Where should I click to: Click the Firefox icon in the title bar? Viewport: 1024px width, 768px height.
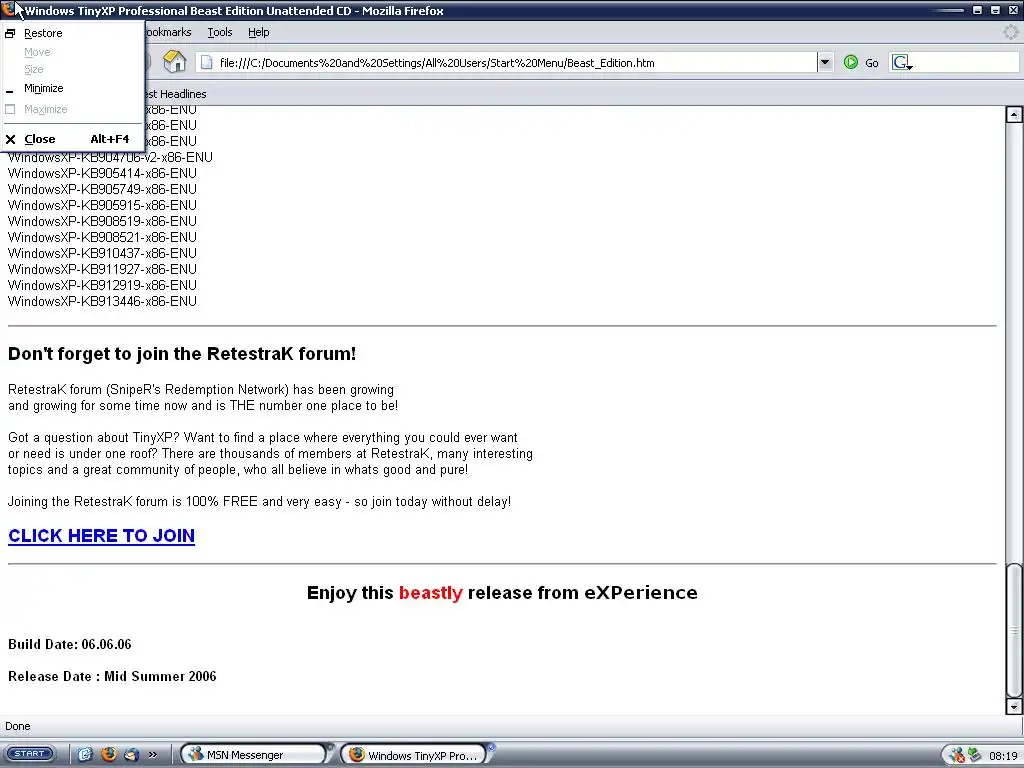[7, 10]
